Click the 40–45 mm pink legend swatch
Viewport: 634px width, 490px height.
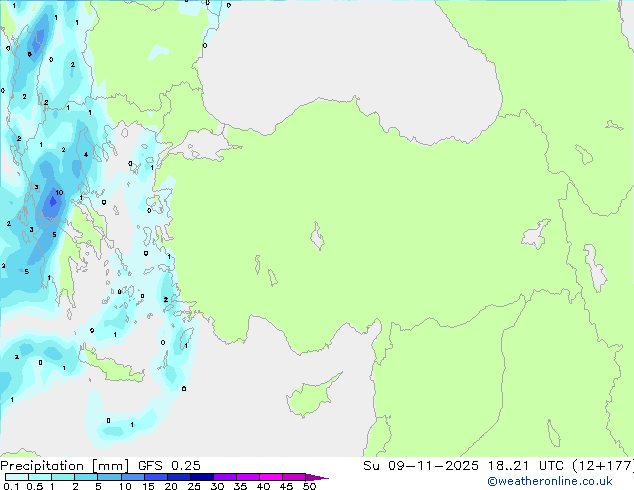[x=271, y=477]
